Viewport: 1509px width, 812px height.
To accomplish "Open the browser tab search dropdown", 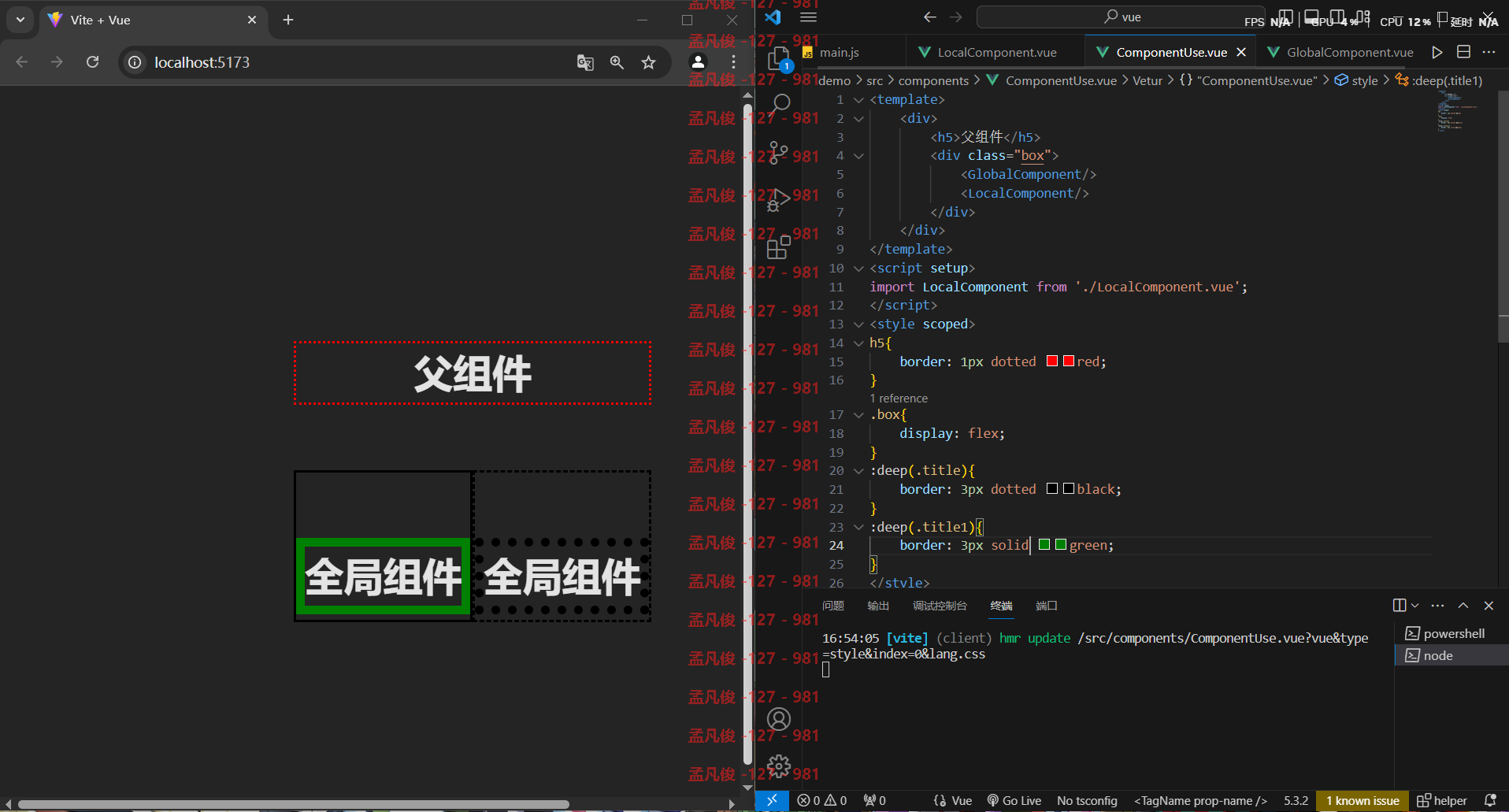I will [20, 20].
